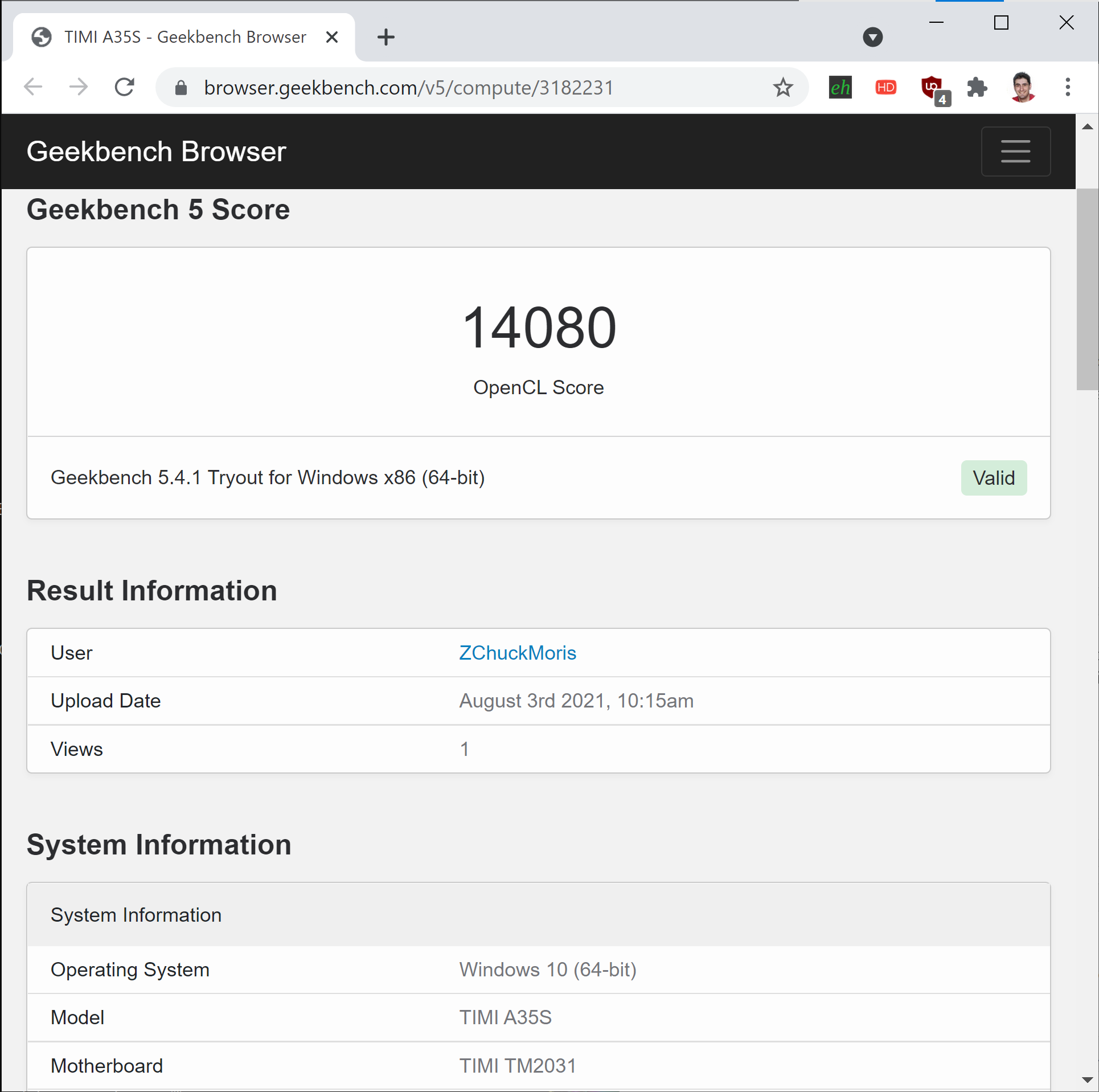The height and width of the screenshot is (1092, 1099).
Task: Minimize the Chrome window
Action: [x=937, y=23]
